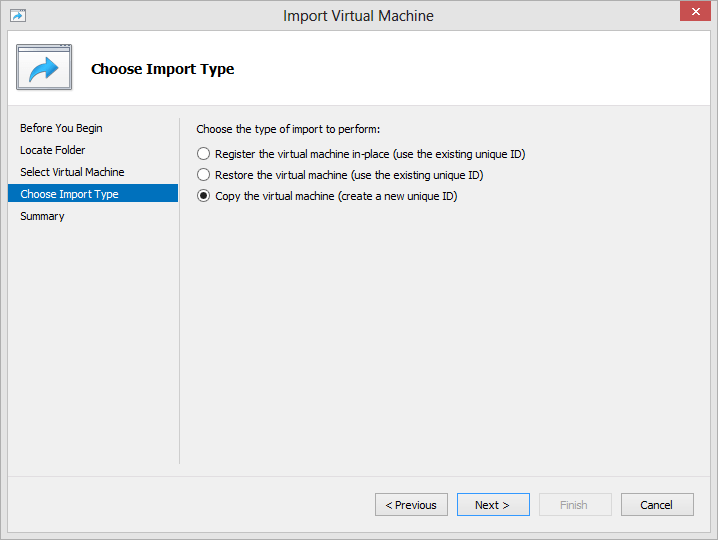Screen dimensions: 718x540
Task: Click the Choose Import Type step
Action: click(x=93, y=194)
